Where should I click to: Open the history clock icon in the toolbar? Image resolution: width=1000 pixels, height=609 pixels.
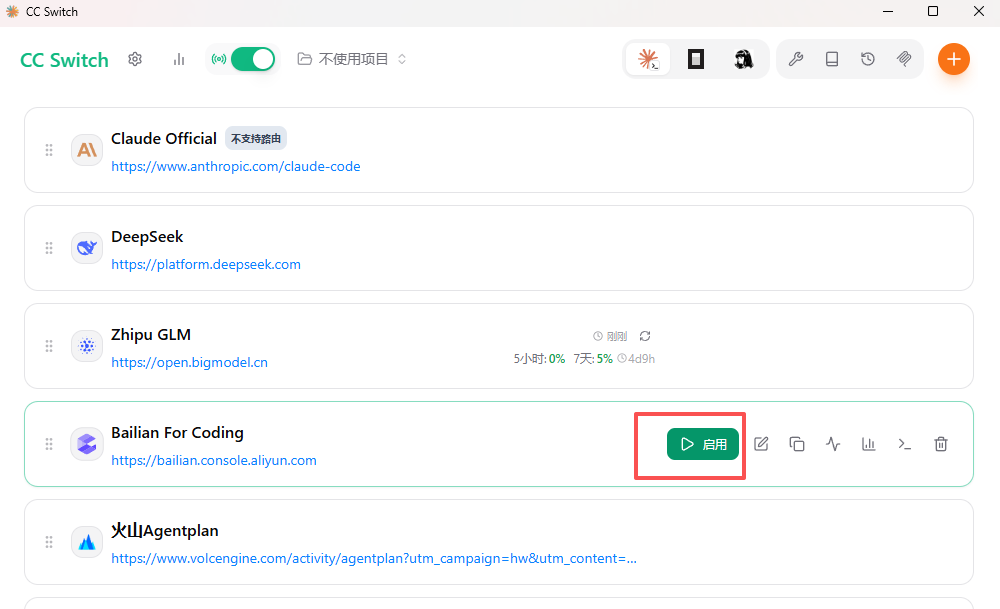(867, 59)
